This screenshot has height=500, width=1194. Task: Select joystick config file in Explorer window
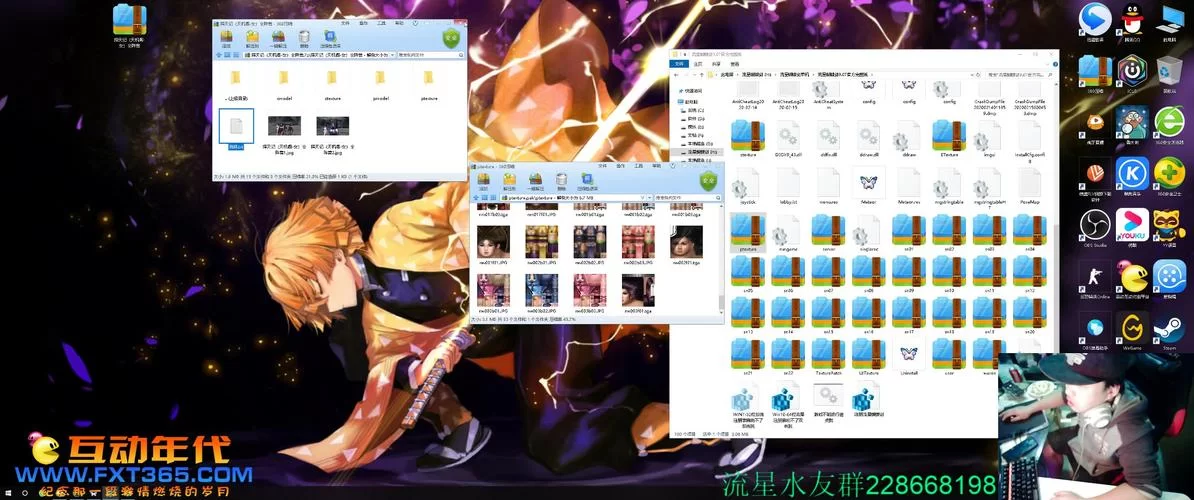pyautogui.click(x=747, y=185)
